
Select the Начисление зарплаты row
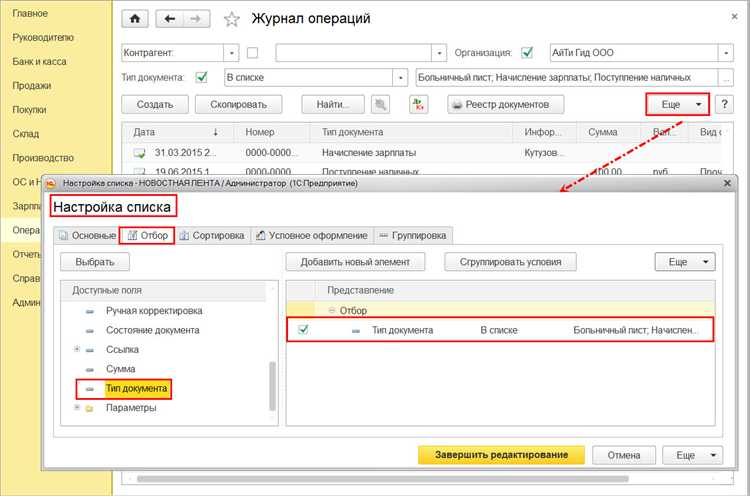pos(421,153)
